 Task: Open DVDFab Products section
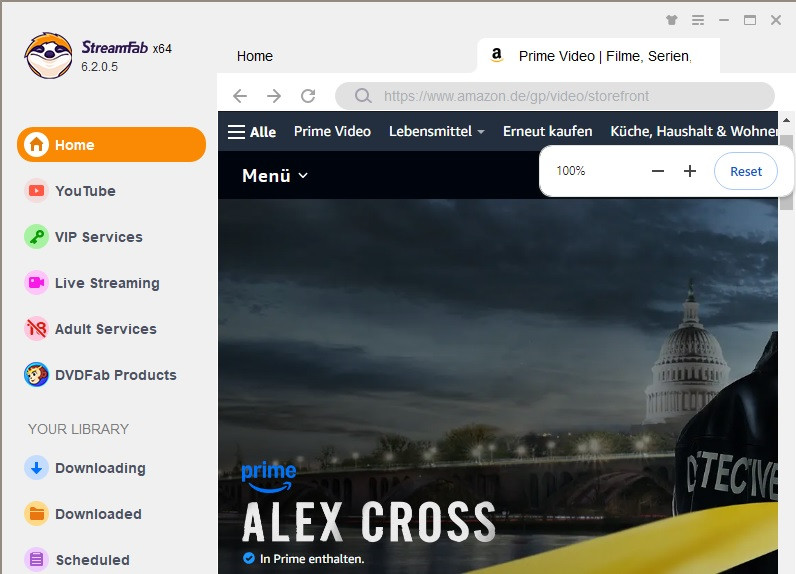116,375
